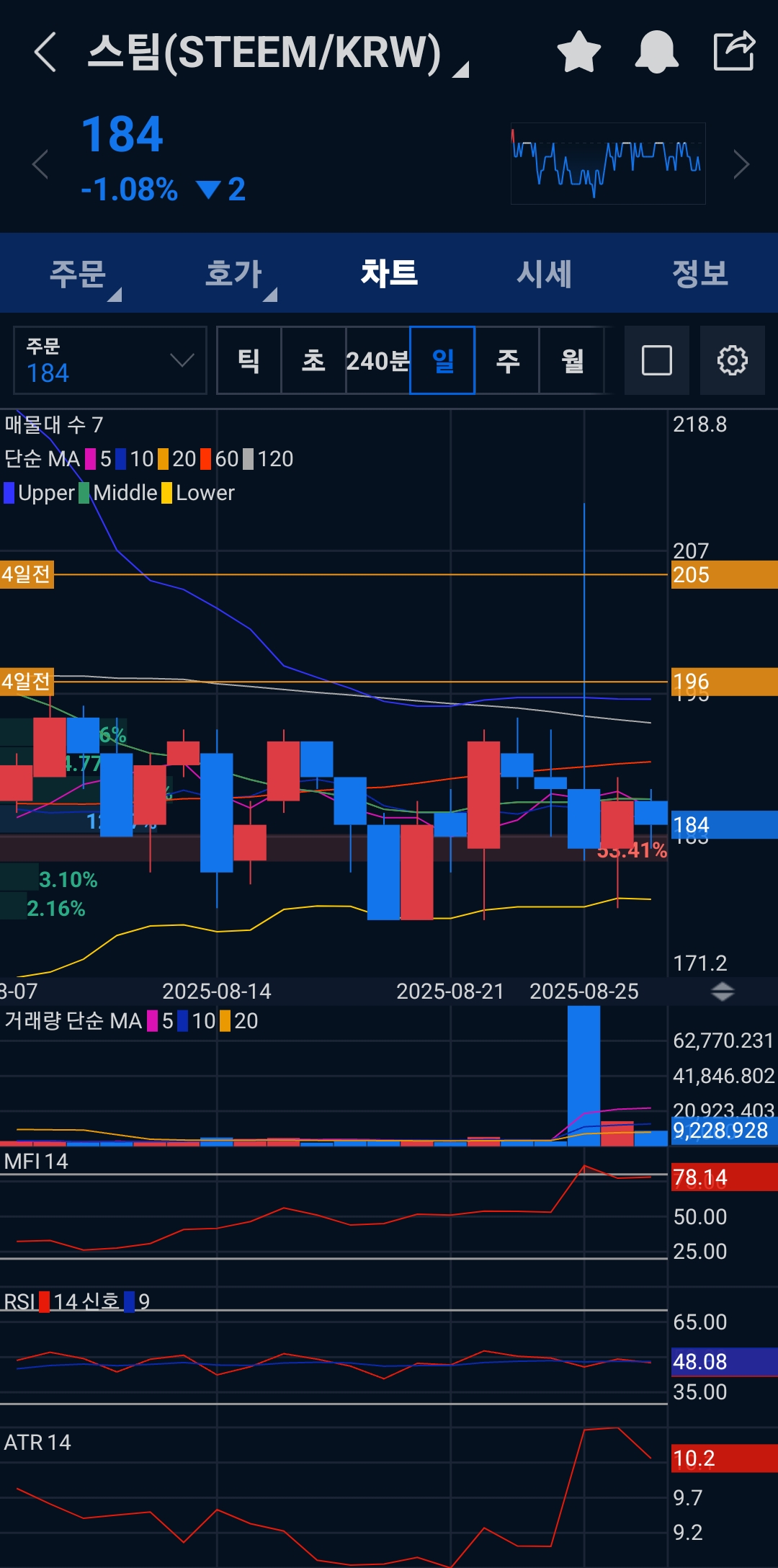Expand the 스팀(STEEM/KRW) market selector
Screen dimensions: 778x1568
click(277, 53)
